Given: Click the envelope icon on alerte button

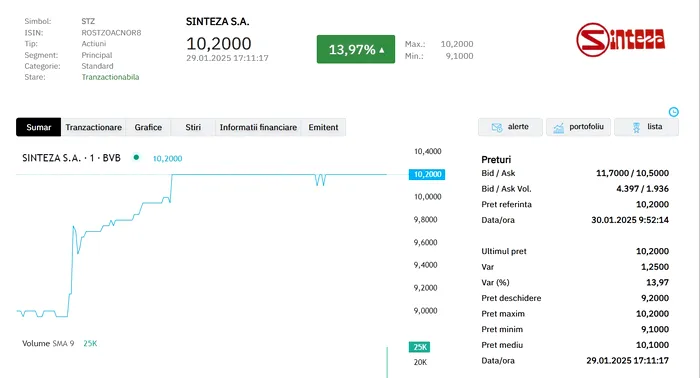Looking at the screenshot, I should pyautogui.click(x=497, y=128).
